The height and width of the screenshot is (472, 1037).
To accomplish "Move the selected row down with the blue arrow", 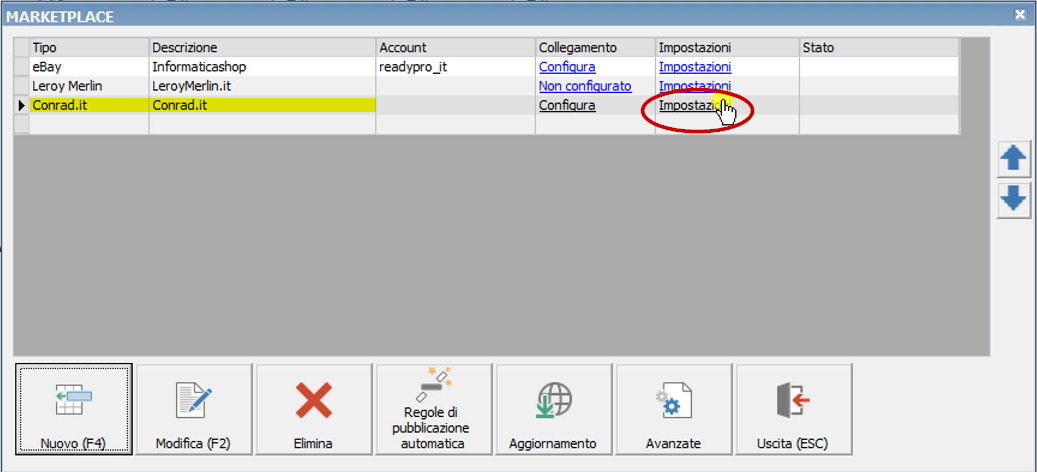I will pyautogui.click(x=1015, y=200).
